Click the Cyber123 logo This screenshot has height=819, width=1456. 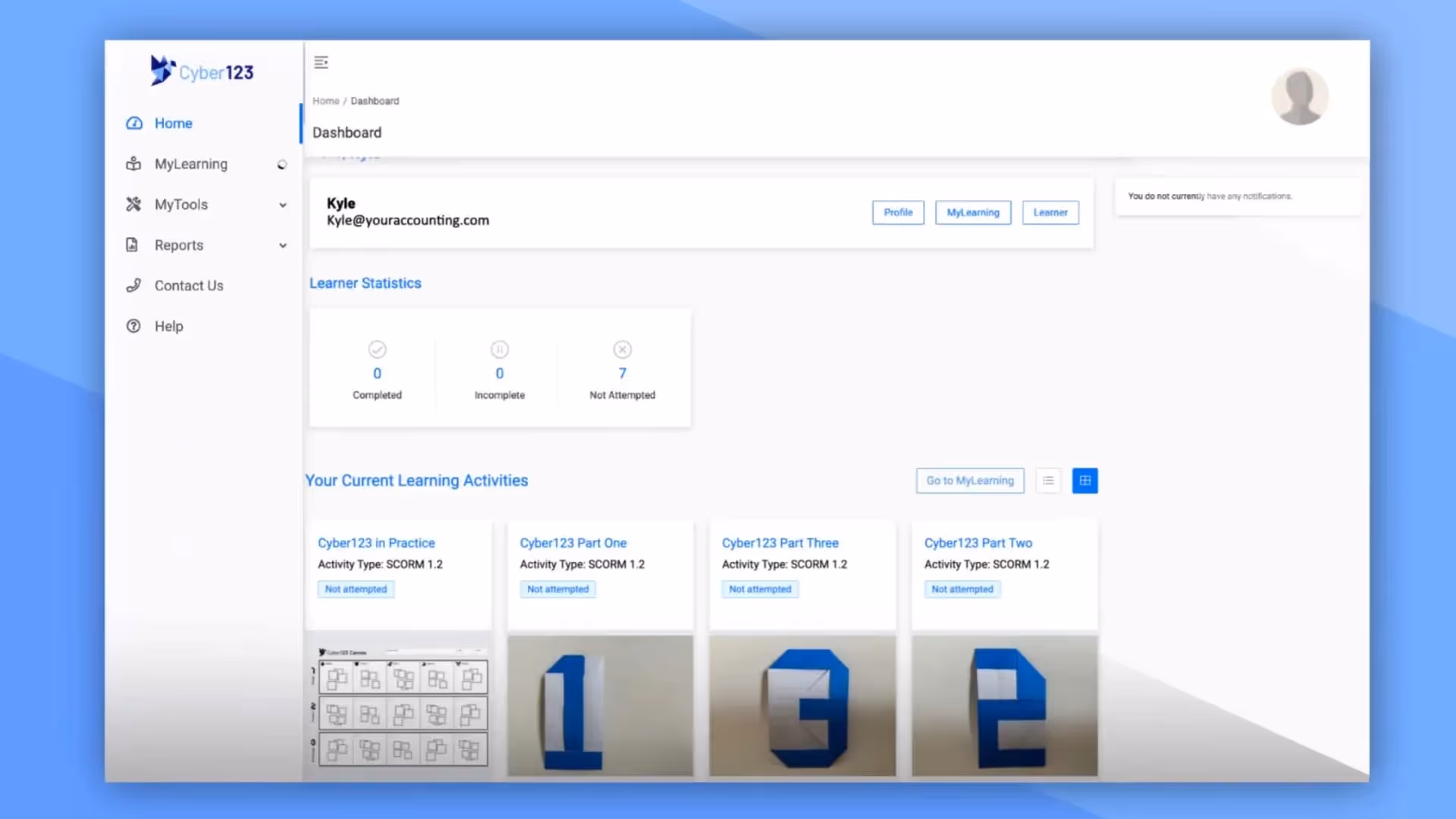202,71
